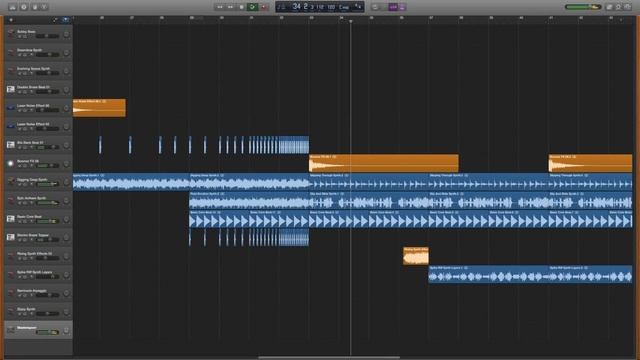
Task: Click the Digging Deep Synth pan knob
Action: coord(67,182)
